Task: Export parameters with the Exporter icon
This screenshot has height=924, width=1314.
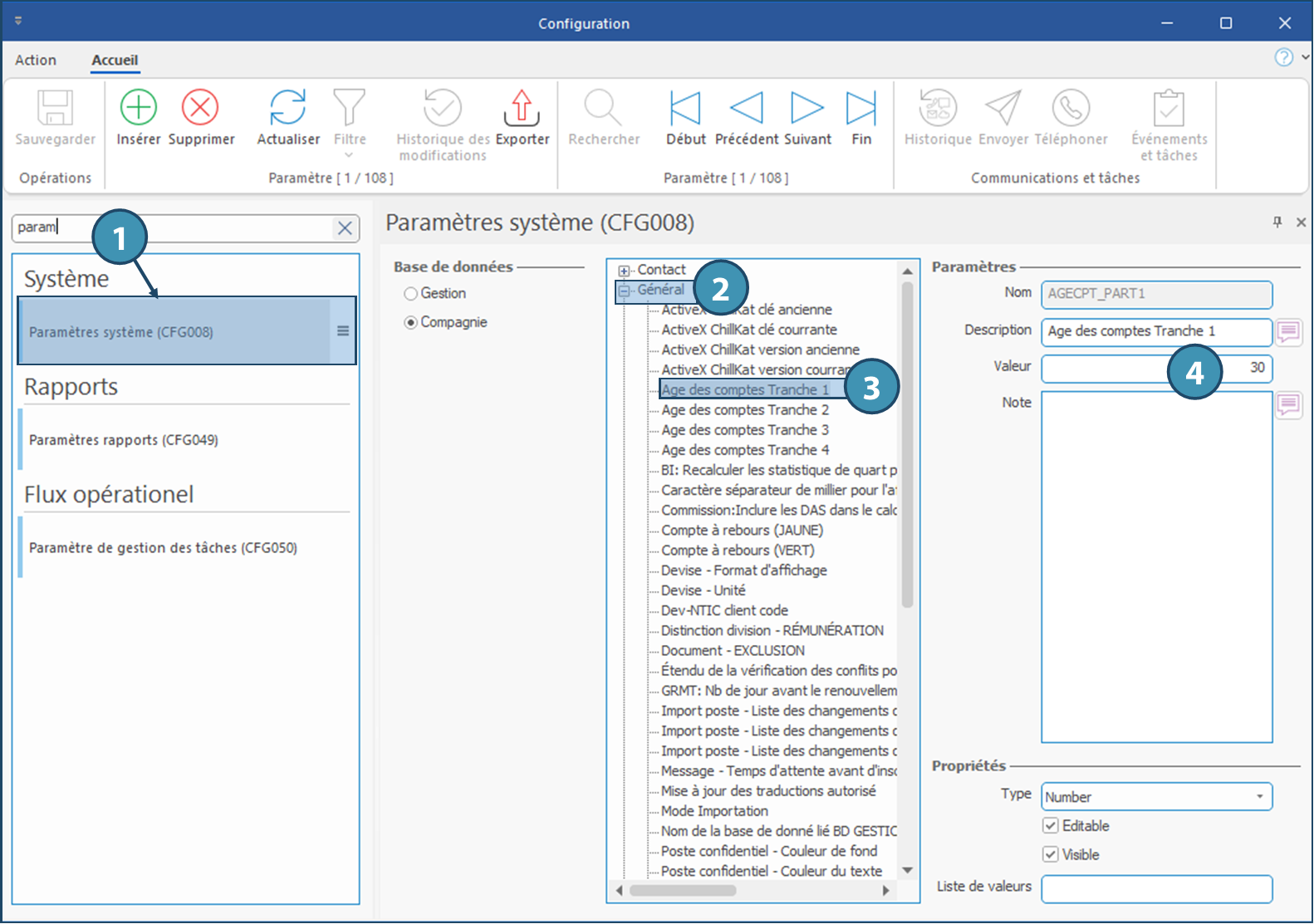Action: 522,108
